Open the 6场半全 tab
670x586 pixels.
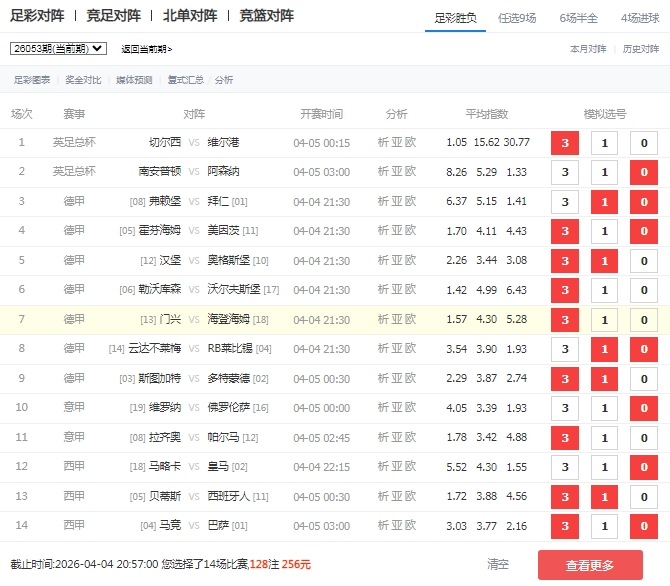coord(578,18)
